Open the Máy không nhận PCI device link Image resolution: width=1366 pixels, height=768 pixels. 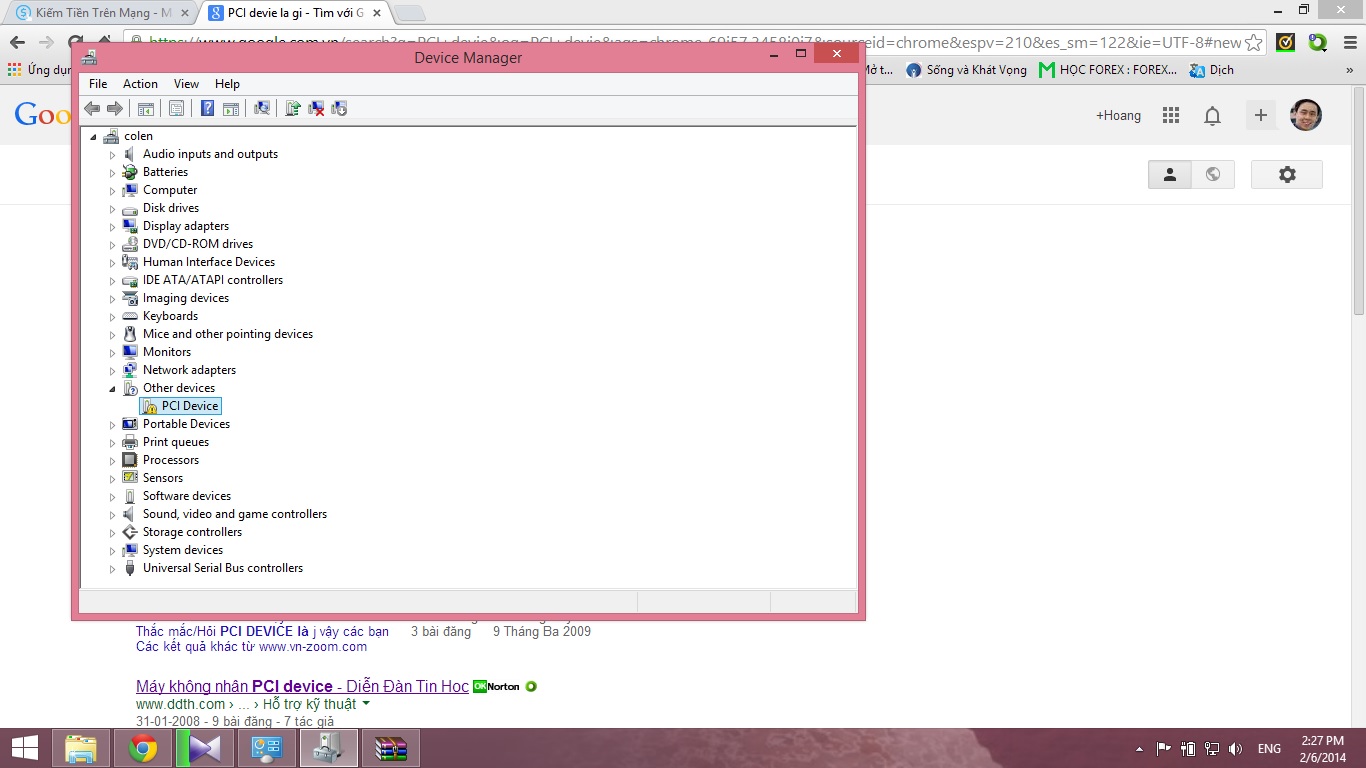click(302, 686)
